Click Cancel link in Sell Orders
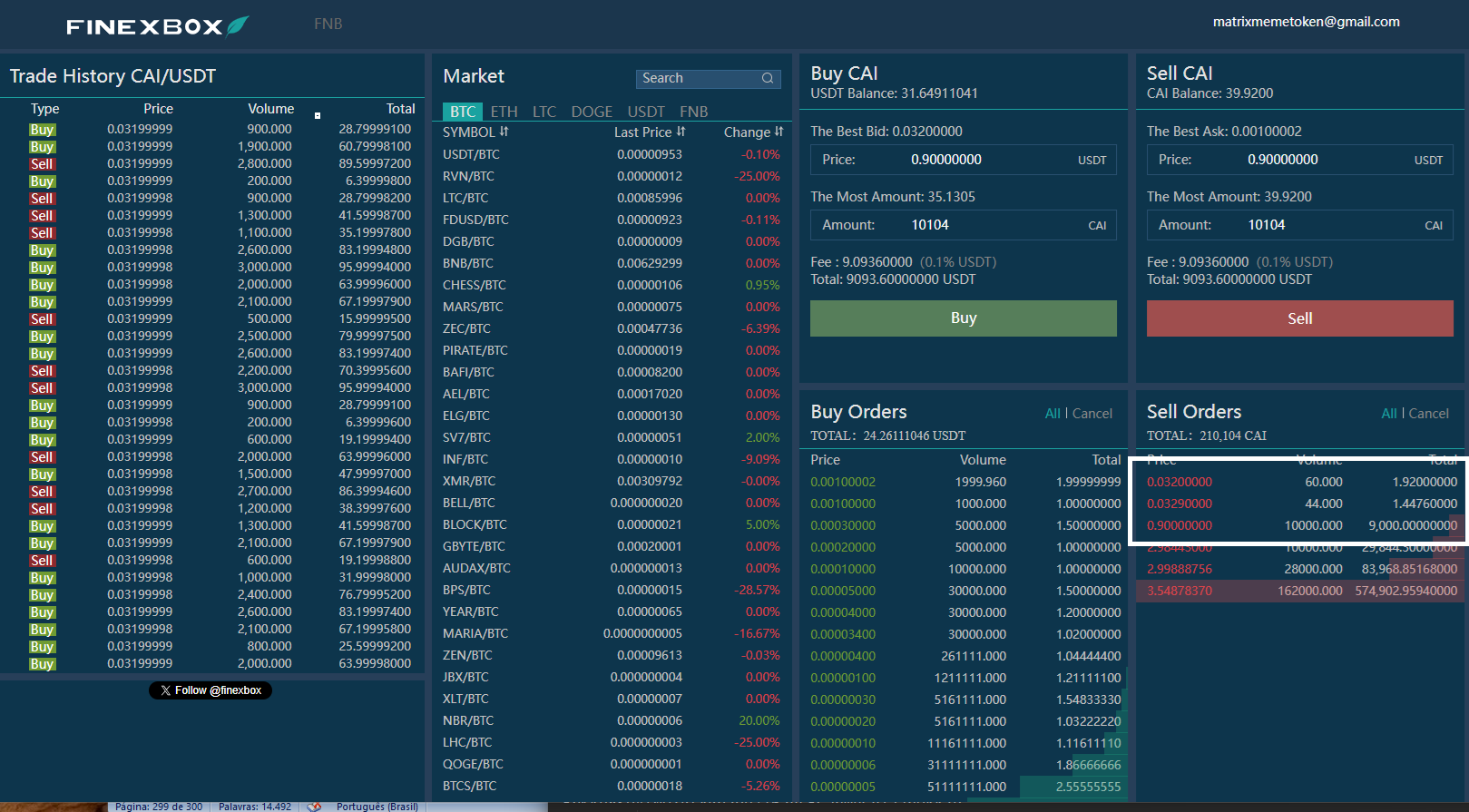This screenshot has height=812, width=1469. [x=1429, y=413]
